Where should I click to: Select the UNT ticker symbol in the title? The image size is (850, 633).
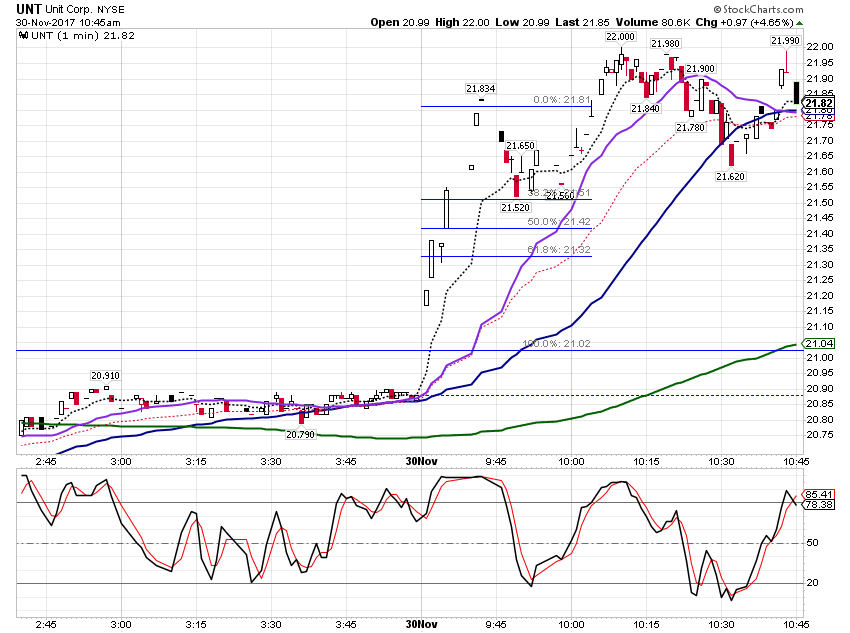coord(29,9)
